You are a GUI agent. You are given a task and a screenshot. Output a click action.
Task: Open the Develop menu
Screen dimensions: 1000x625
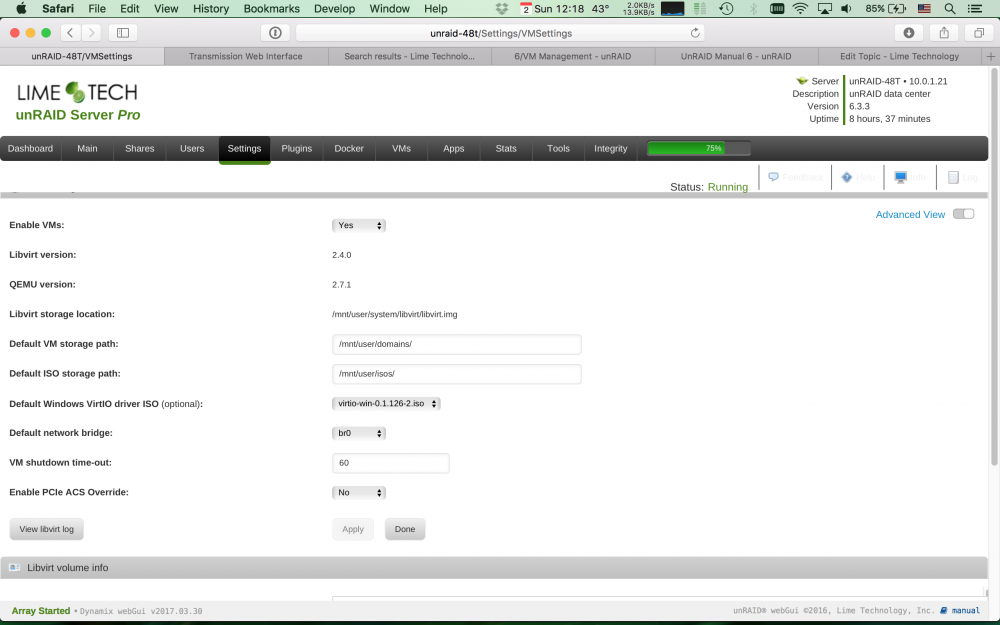pyautogui.click(x=334, y=8)
